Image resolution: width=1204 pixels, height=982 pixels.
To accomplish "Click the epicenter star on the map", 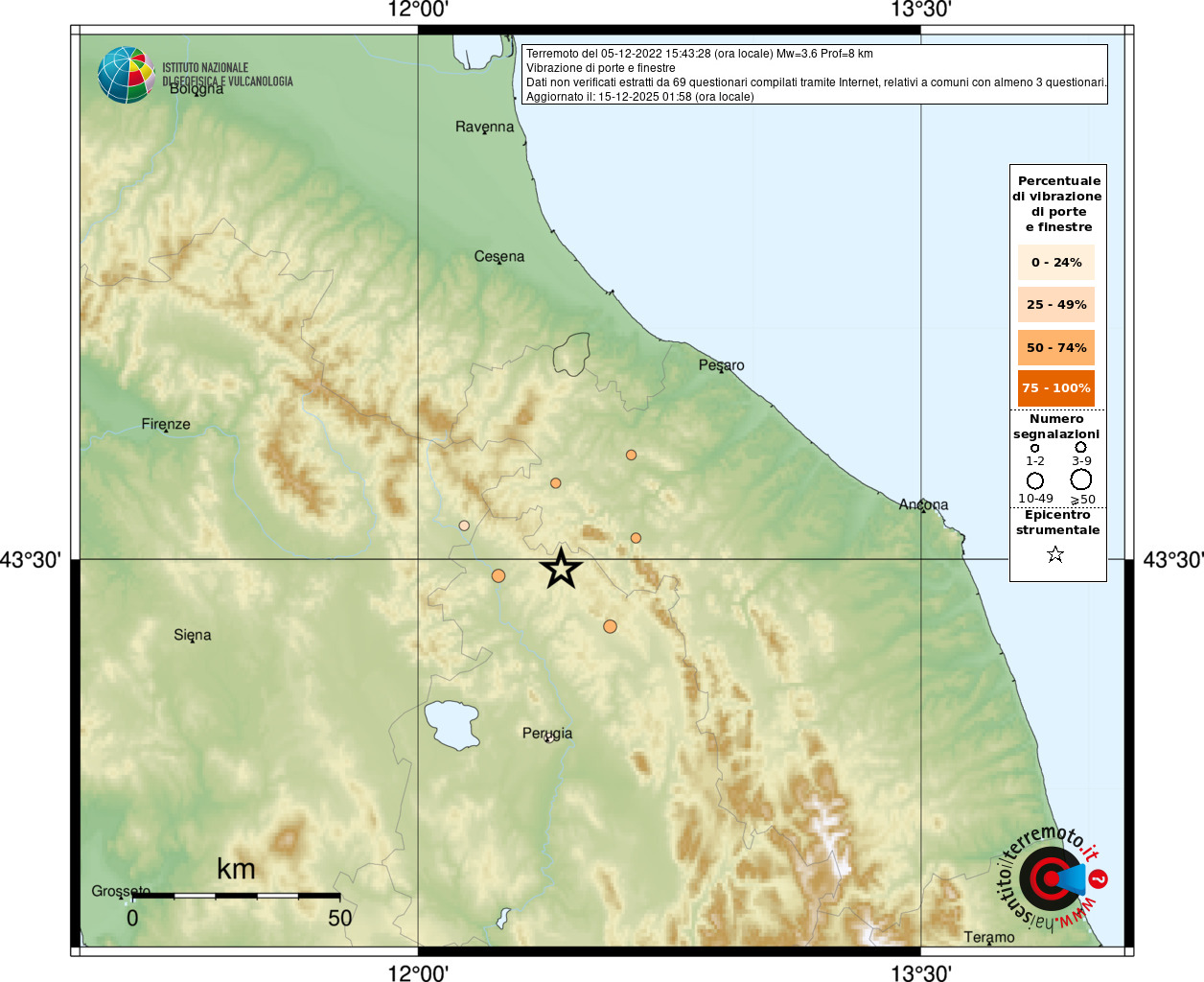I will (561, 569).
